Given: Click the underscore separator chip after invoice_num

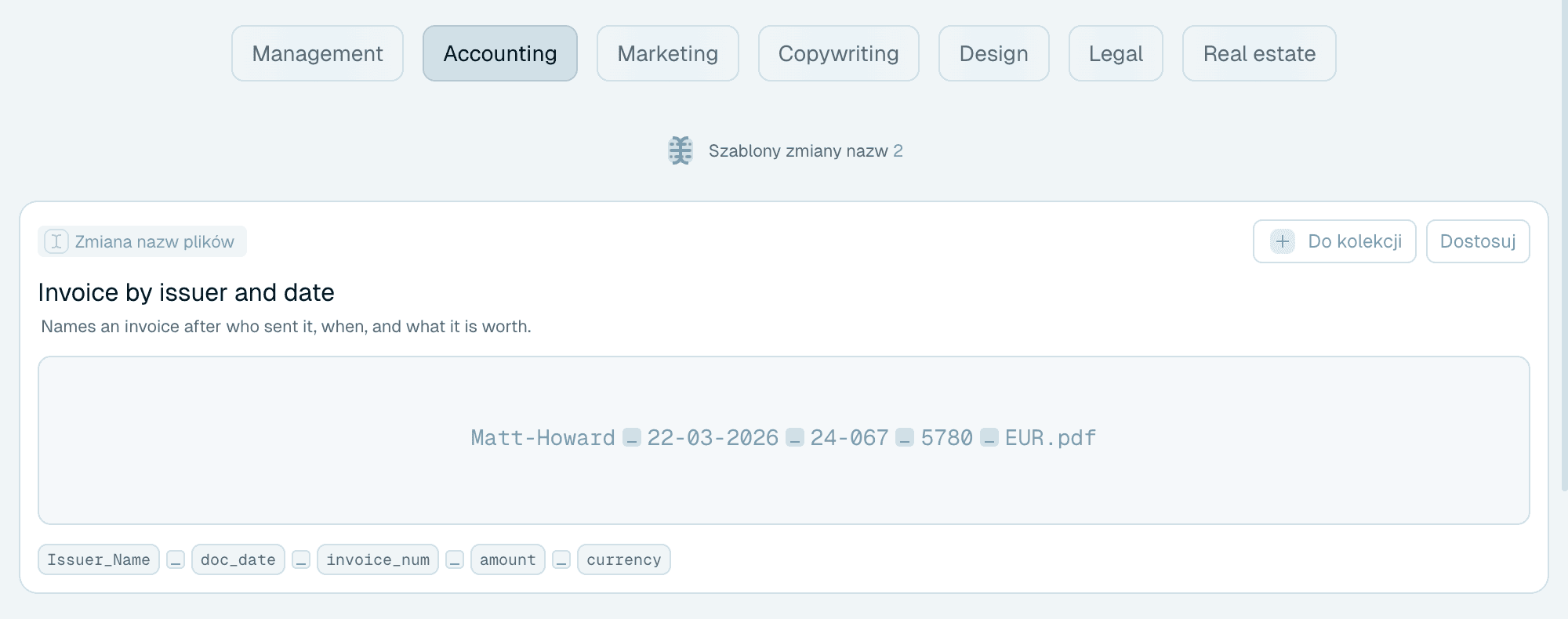Looking at the screenshot, I should pyautogui.click(x=455, y=560).
